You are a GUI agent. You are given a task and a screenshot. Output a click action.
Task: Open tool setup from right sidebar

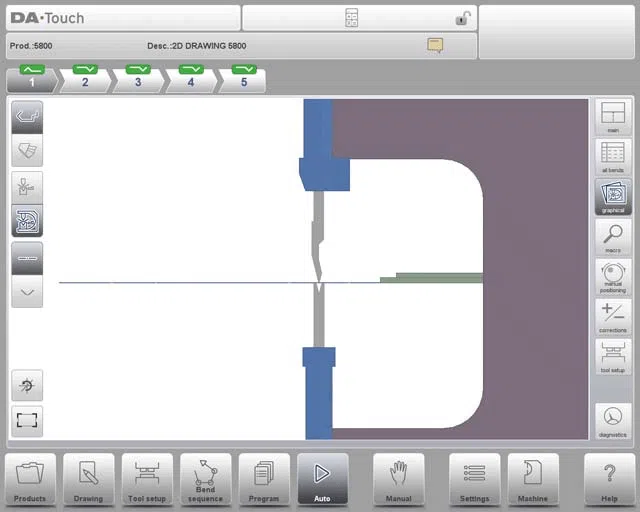tap(613, 357)
